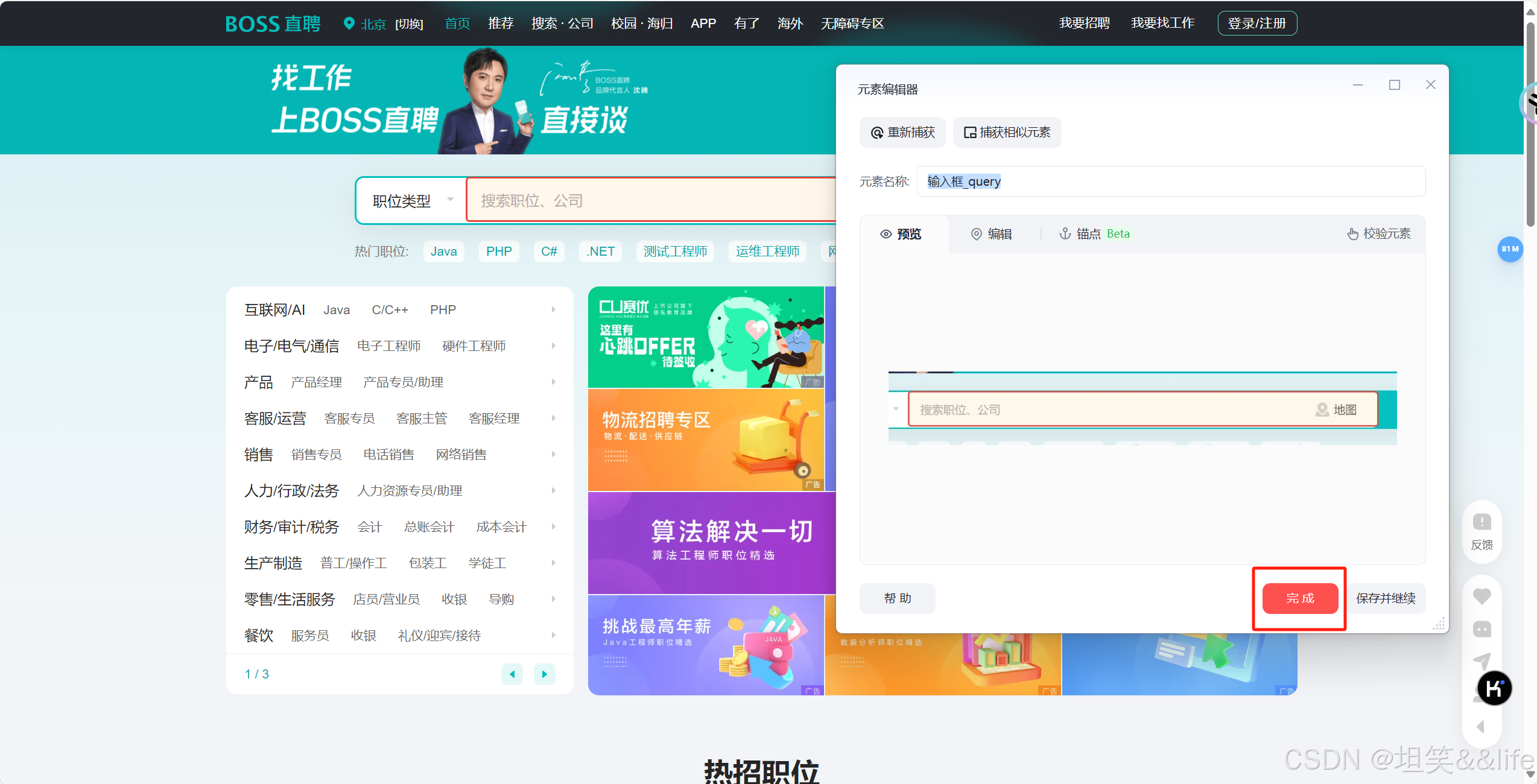Image resolution: width=1537 pixels, height=784 pixels.
Task: Click the 保存并继续 button
Action: 1386,598
